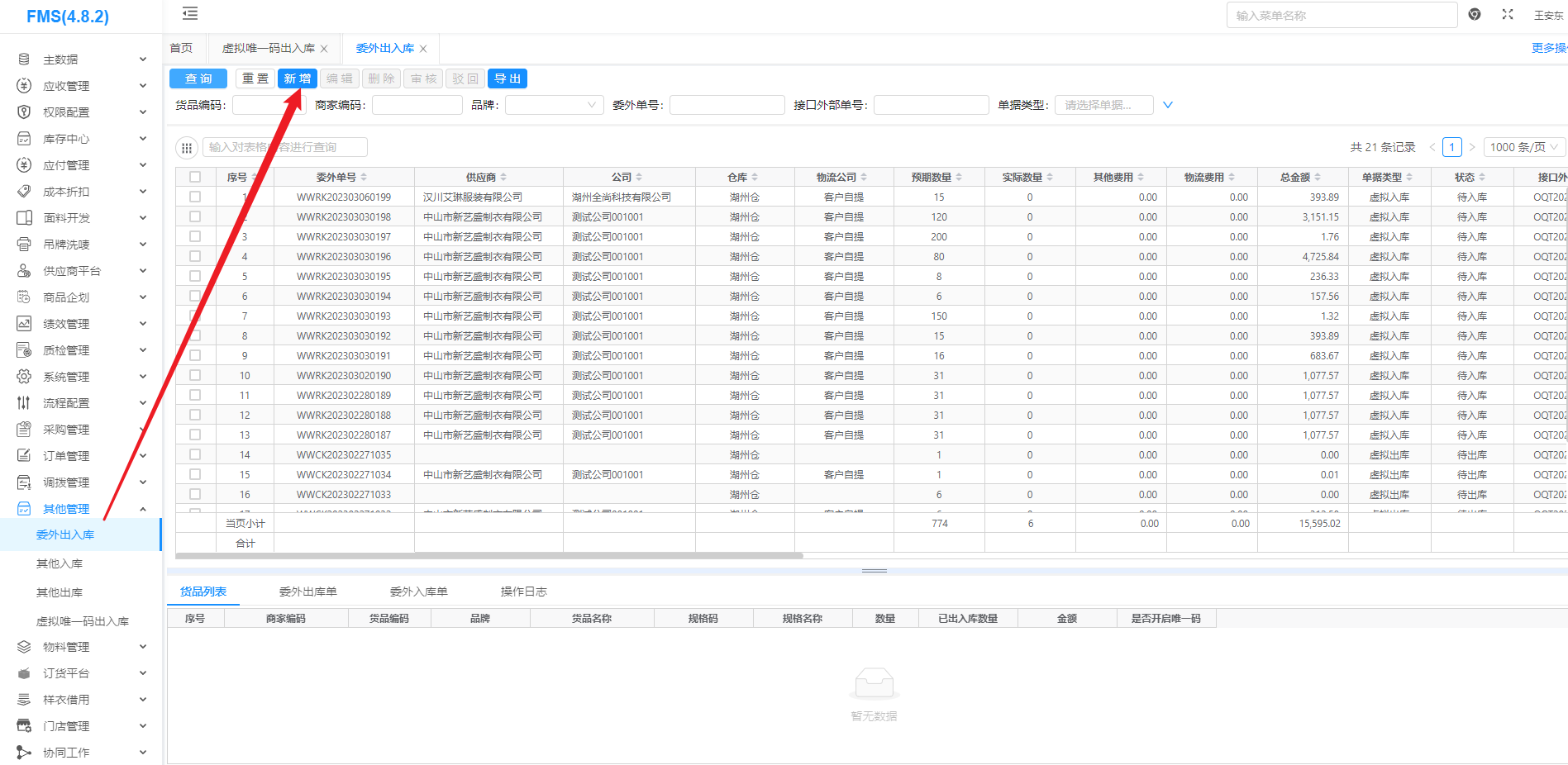1568x765 pixels.
Task: Click the 系统管理 gear icon in sidebar
Action: tap(24, 377)
